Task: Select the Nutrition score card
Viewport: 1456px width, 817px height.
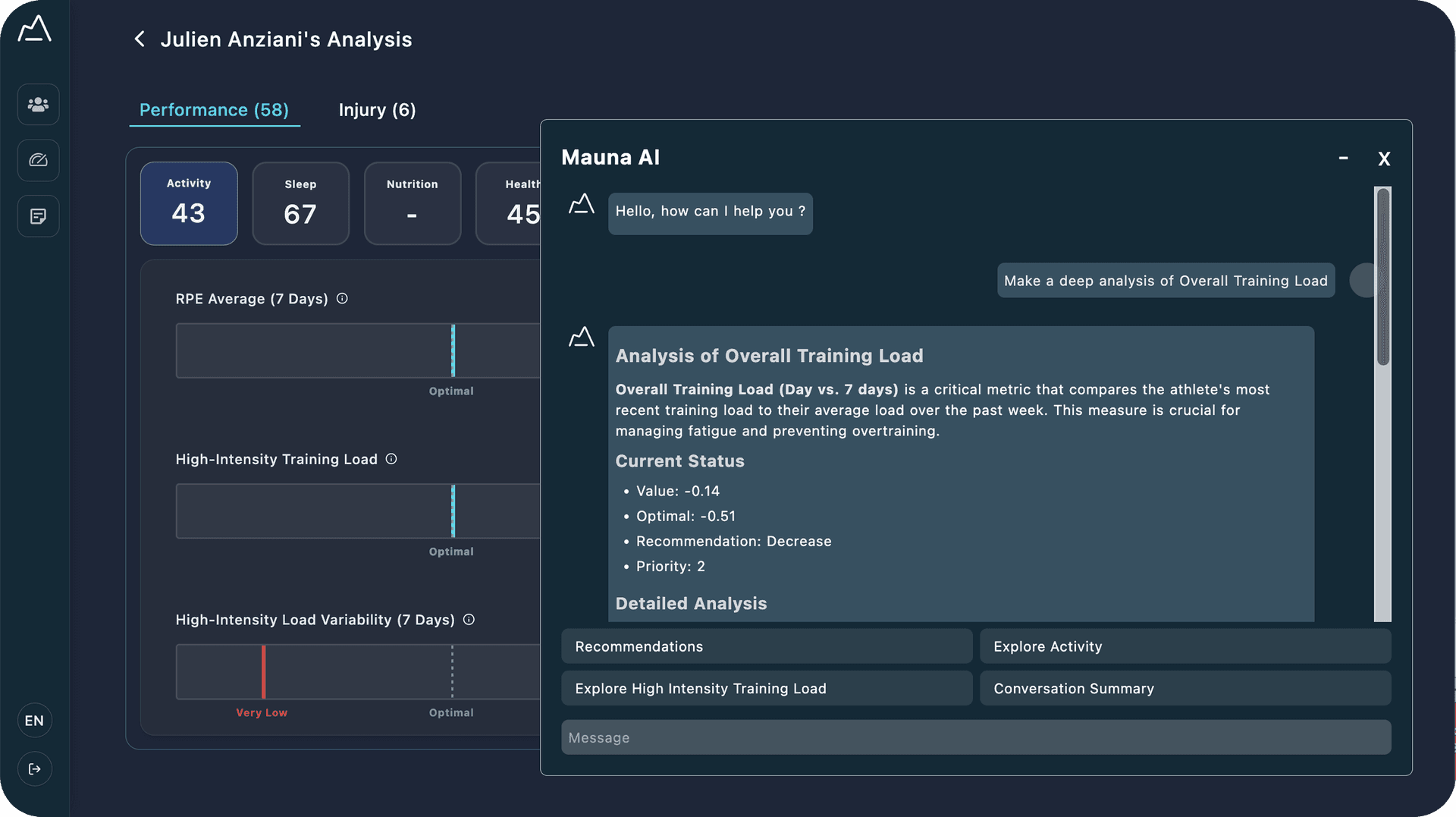Action: (413, 203)
